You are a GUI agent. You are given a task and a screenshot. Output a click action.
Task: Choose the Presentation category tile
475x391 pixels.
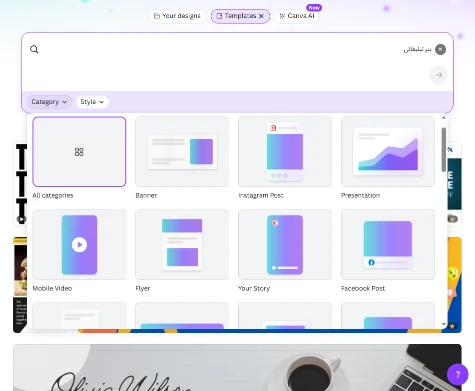click(388, 152)
